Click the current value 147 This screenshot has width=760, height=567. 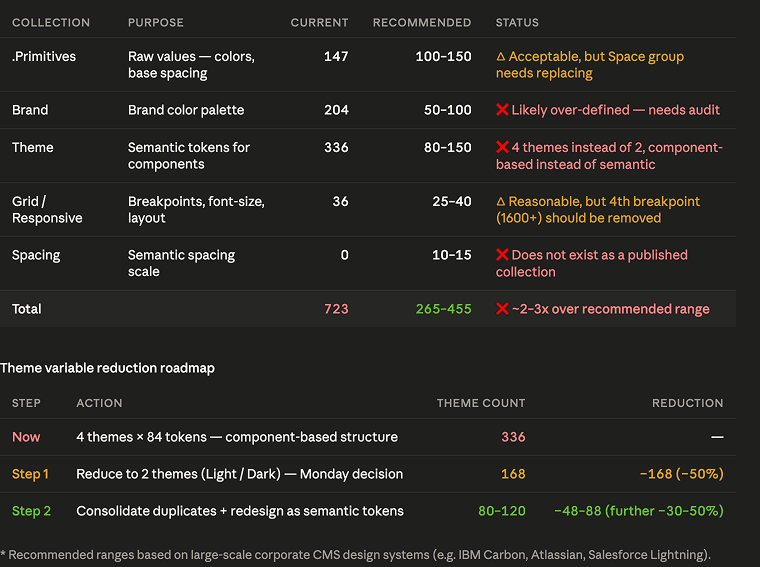(336, 57)
